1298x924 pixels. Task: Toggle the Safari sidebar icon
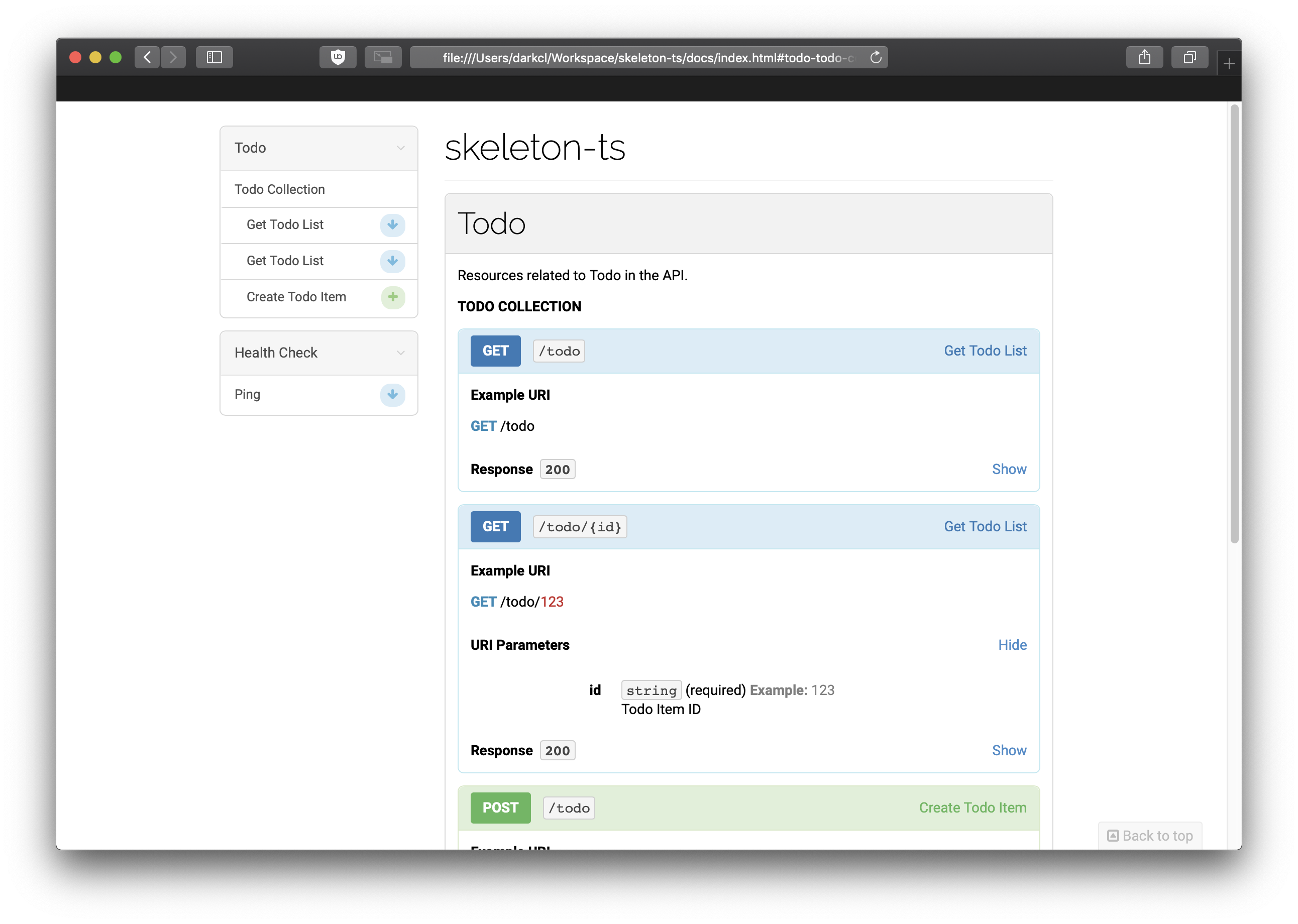click(x=214, y=57)
